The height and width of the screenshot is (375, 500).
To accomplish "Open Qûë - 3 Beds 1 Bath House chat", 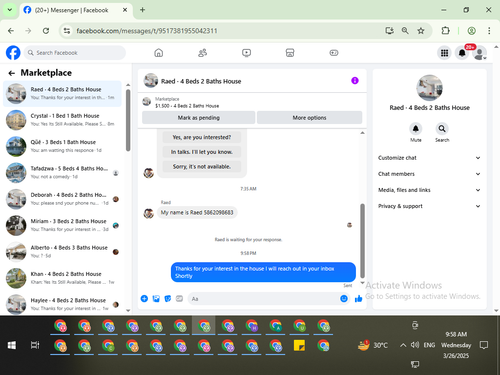I will 62,146.
